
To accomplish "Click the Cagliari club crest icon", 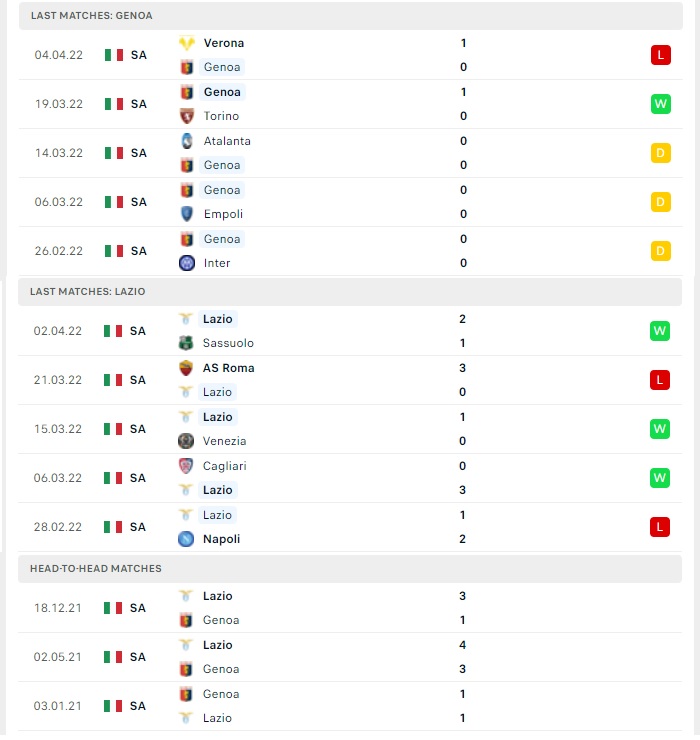I will coord(186,466).
